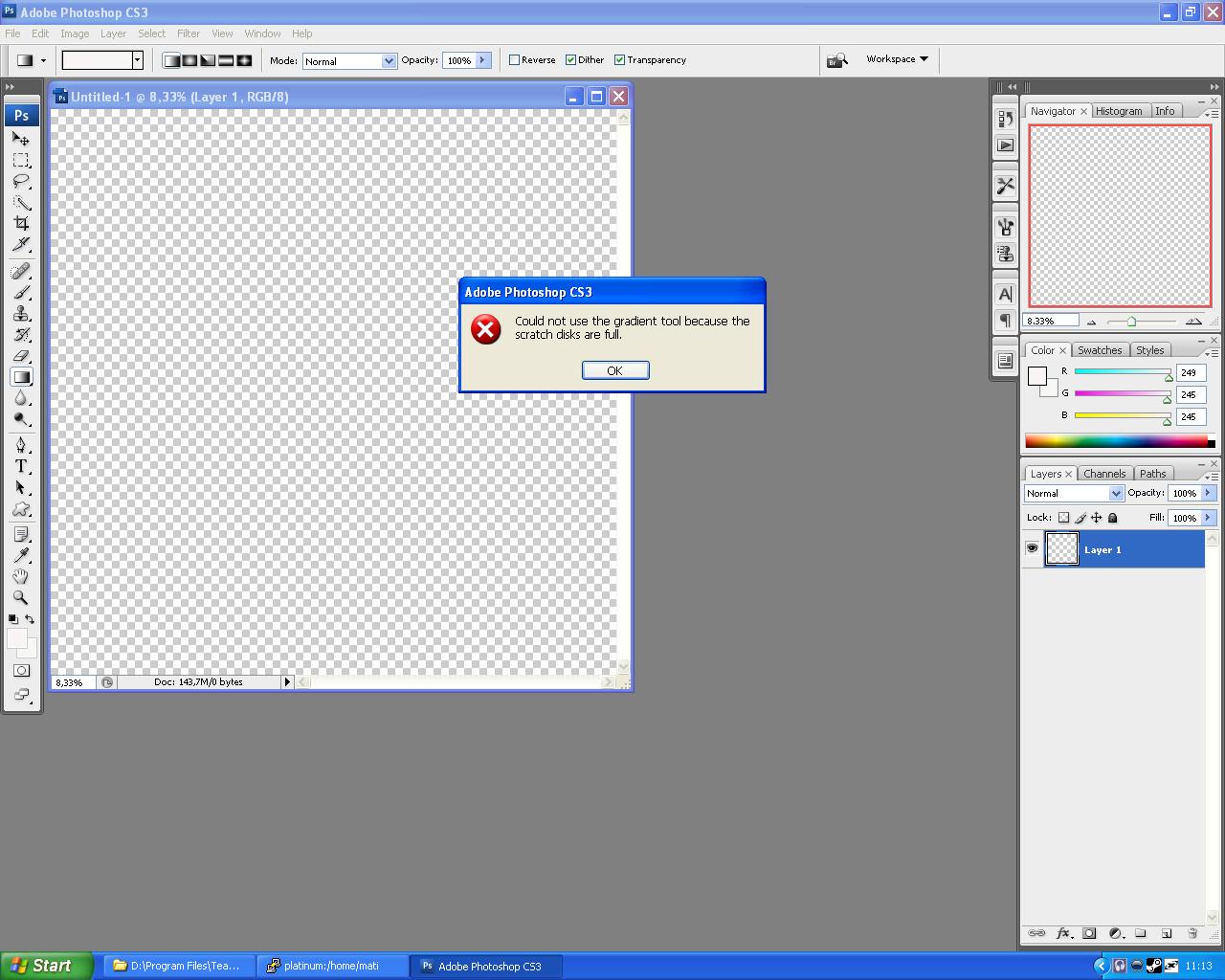Image resolution: width=1225 pixels, height=980 pixels.
Task: Select the Eraser tool
Action: (x=20, y=356)
